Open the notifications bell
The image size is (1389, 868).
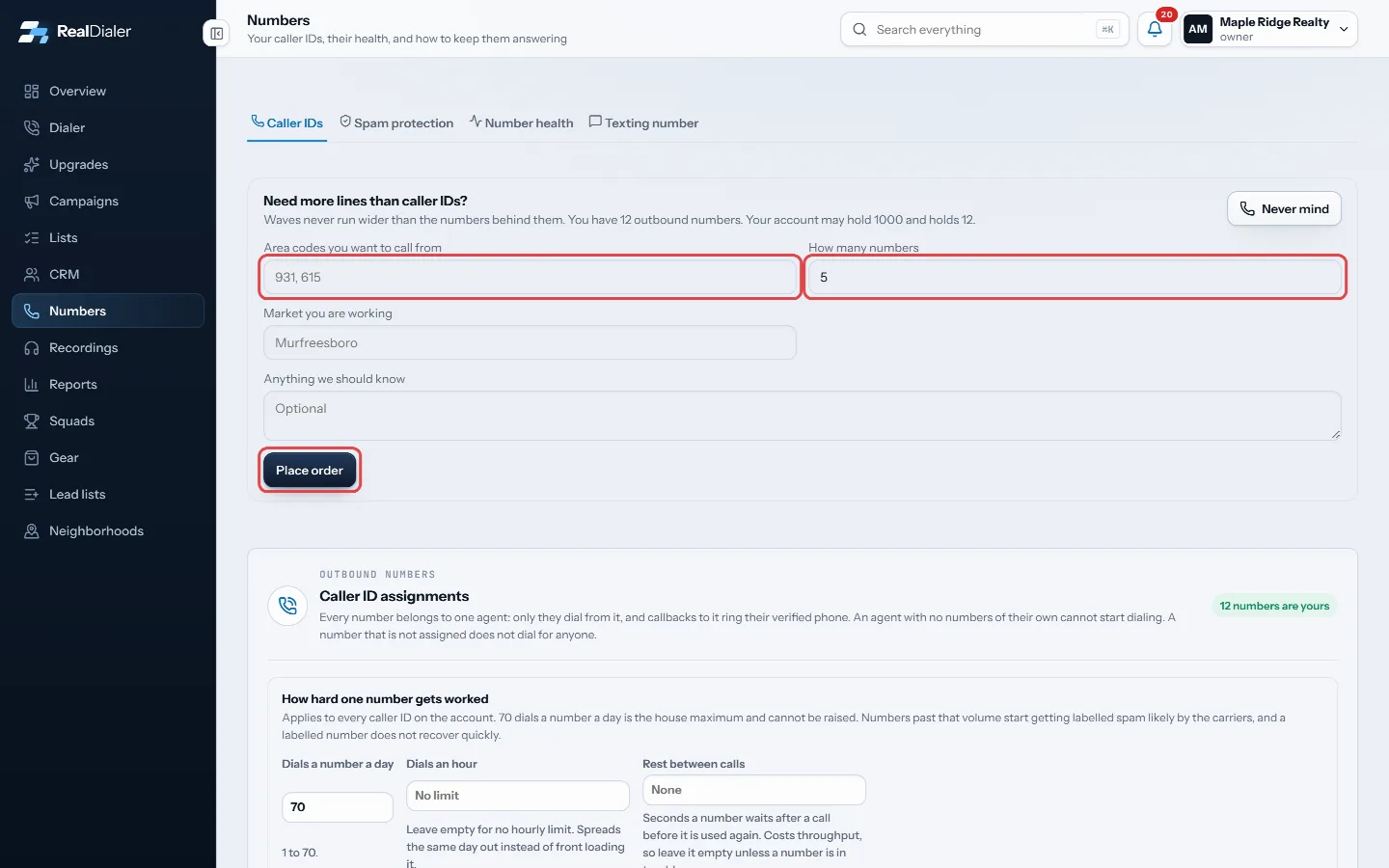[x=1155, y=29]
